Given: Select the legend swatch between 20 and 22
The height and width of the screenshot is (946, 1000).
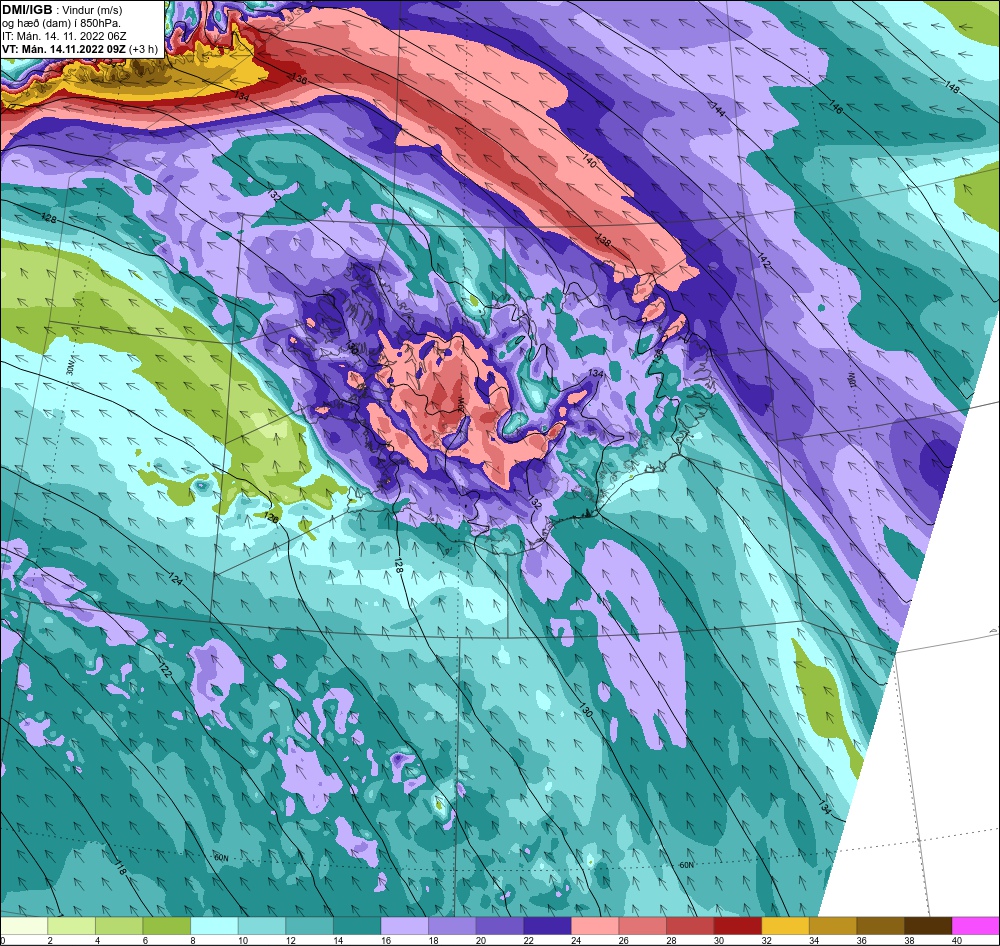Looking at the screenshot, I should point(499,926).
